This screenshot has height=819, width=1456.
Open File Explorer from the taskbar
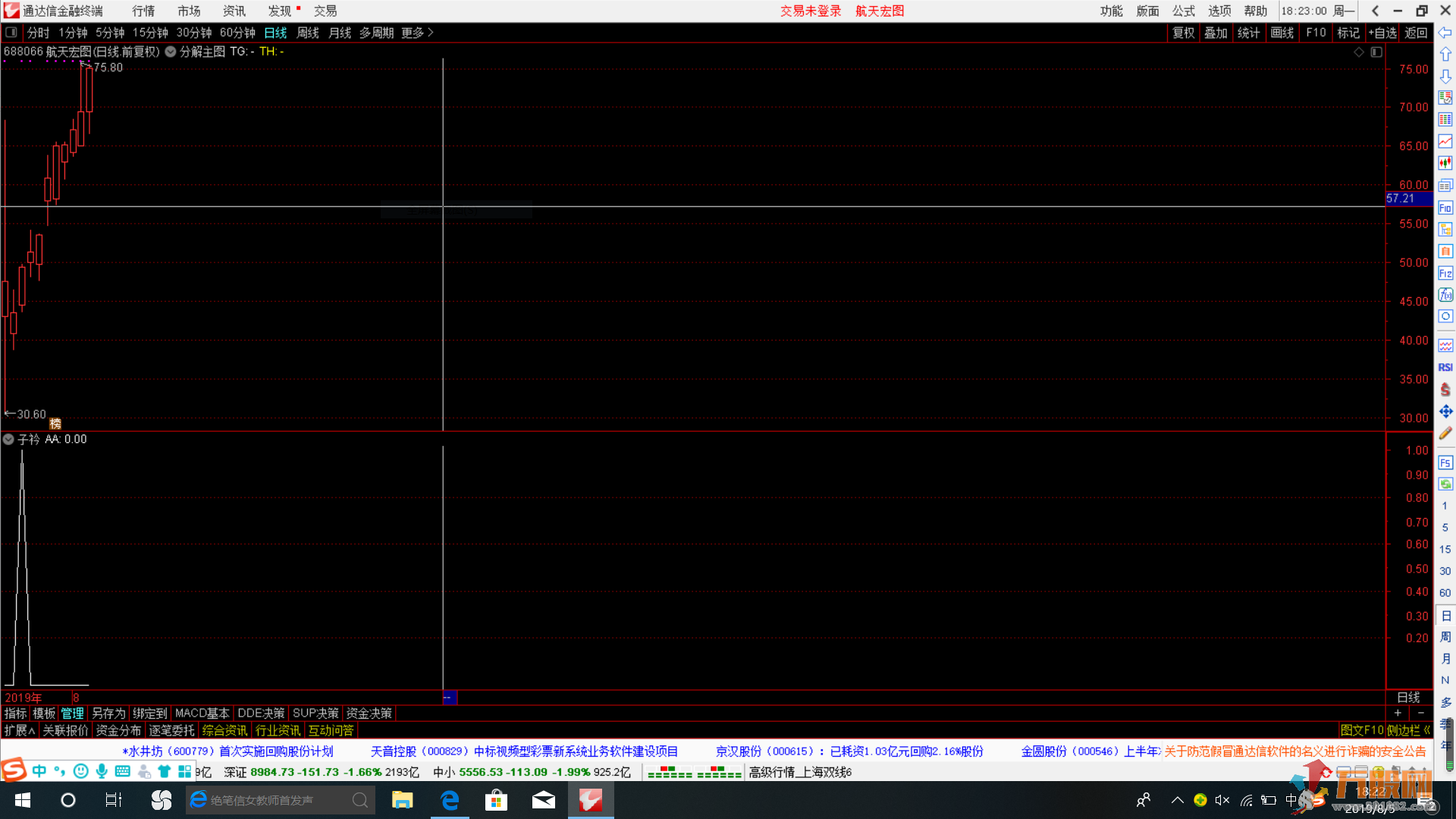pos(402,800)
